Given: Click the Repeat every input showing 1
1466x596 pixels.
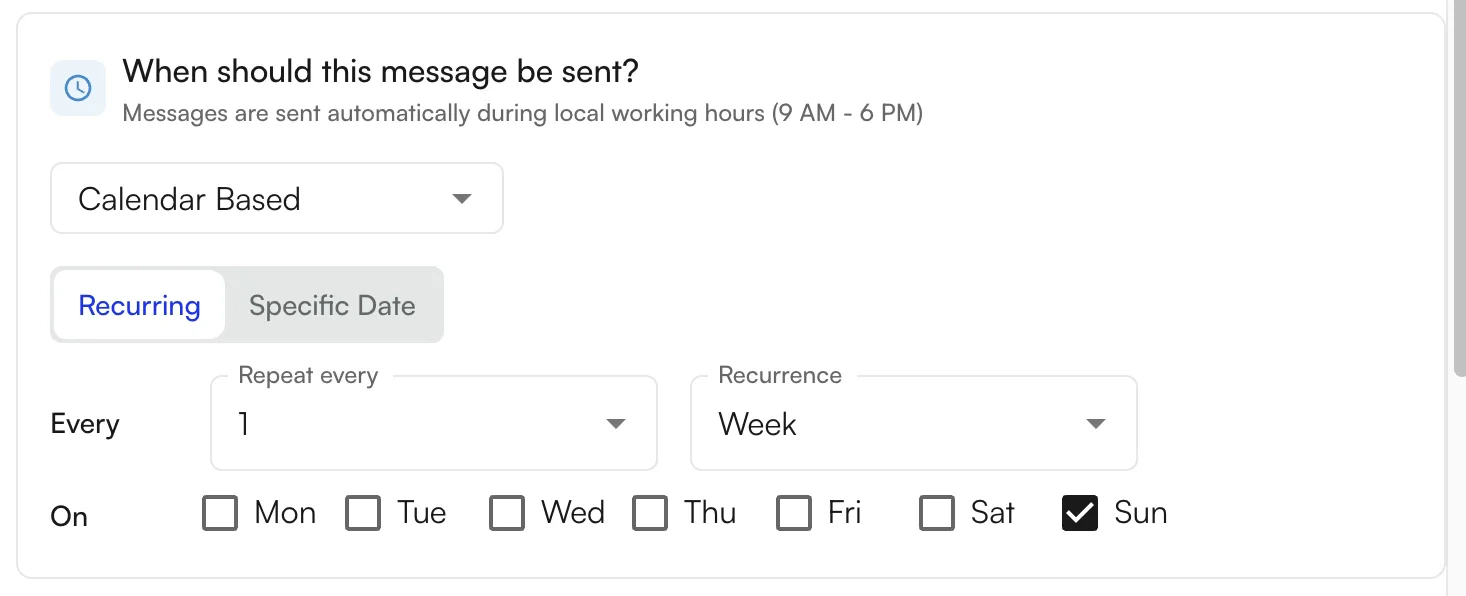Looking at the screenshot, I should (x=400, y=424).
